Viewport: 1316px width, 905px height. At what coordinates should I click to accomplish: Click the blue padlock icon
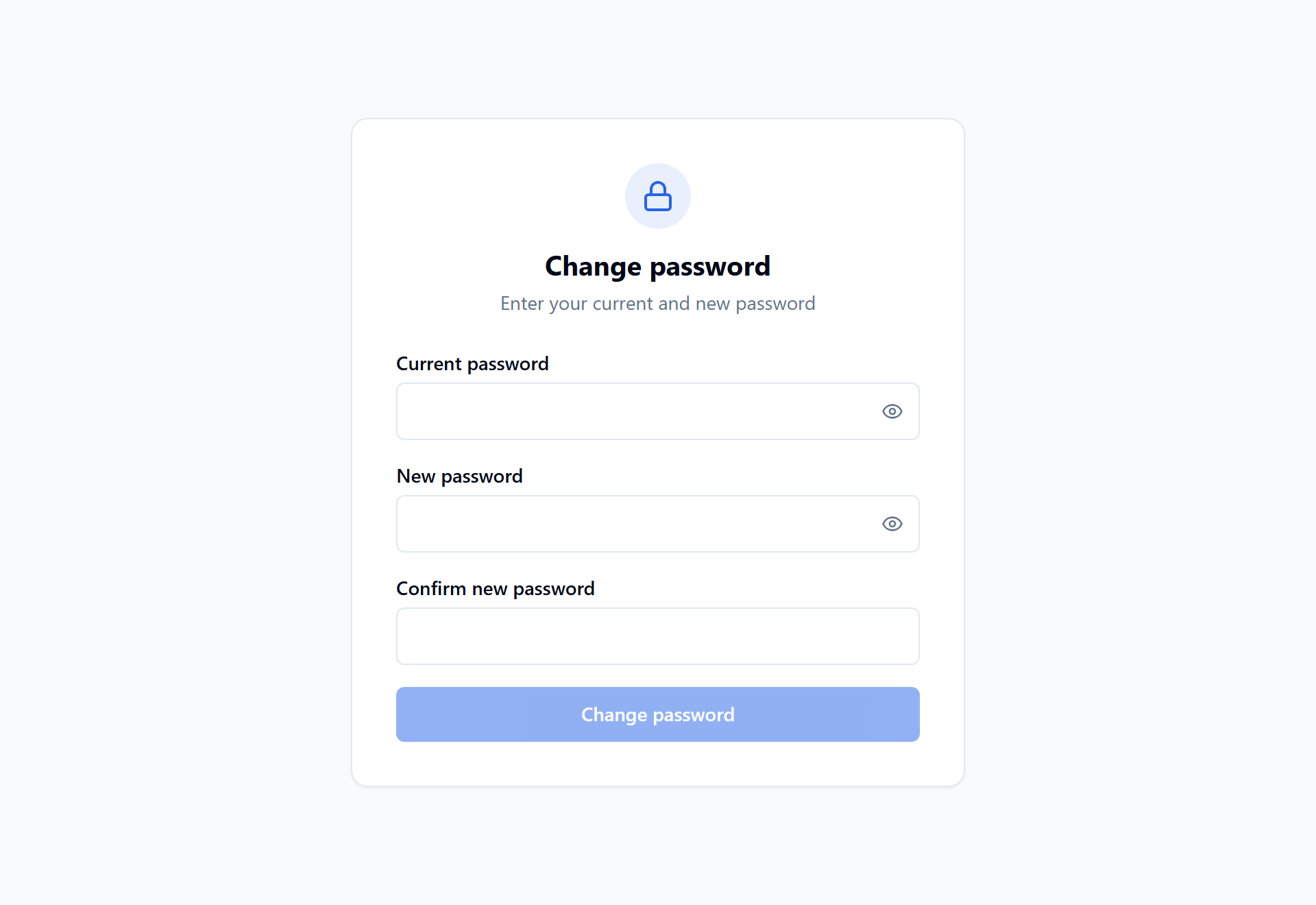pos(658,196)
